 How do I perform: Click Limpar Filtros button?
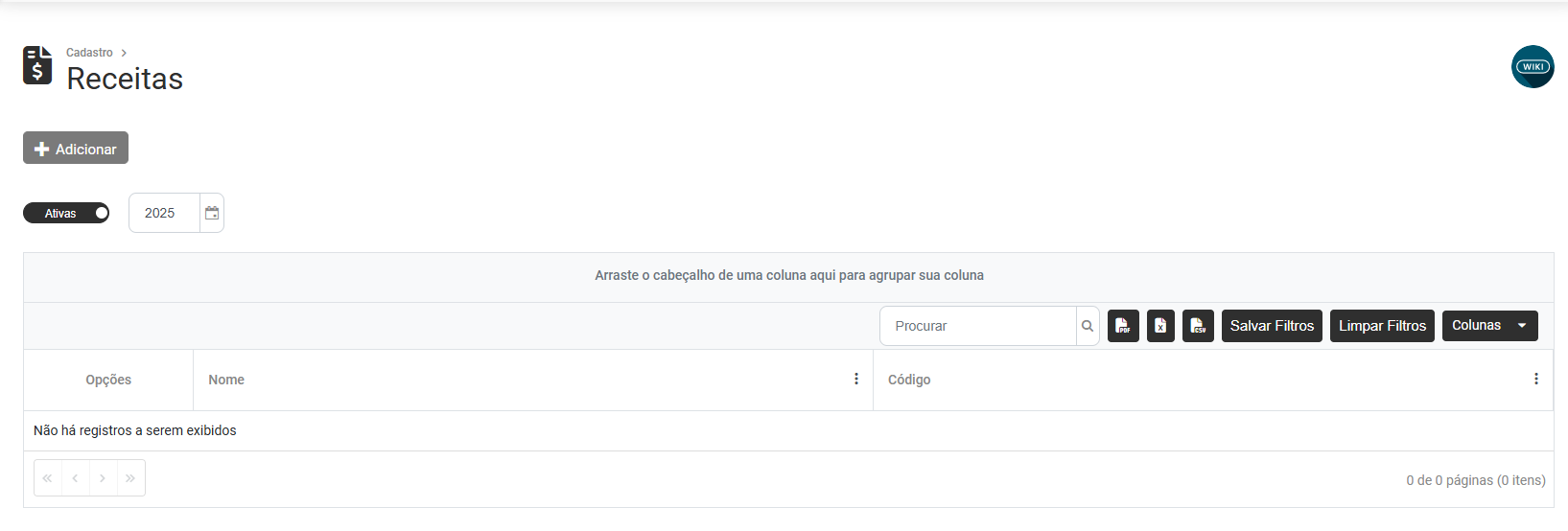pos(1382,326)
